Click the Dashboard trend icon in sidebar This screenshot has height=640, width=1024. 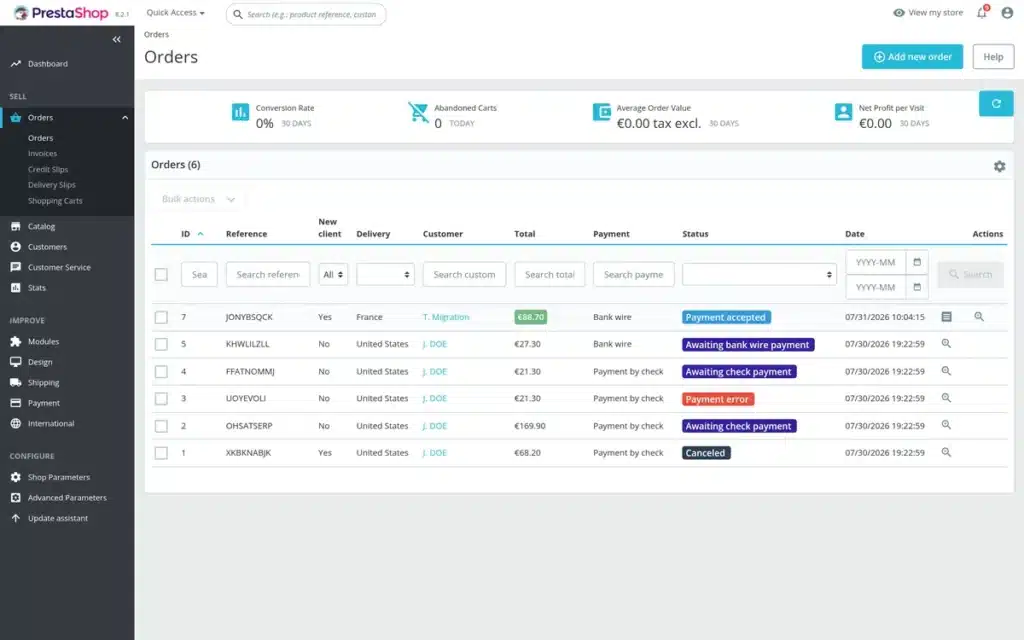coord(16,63)
